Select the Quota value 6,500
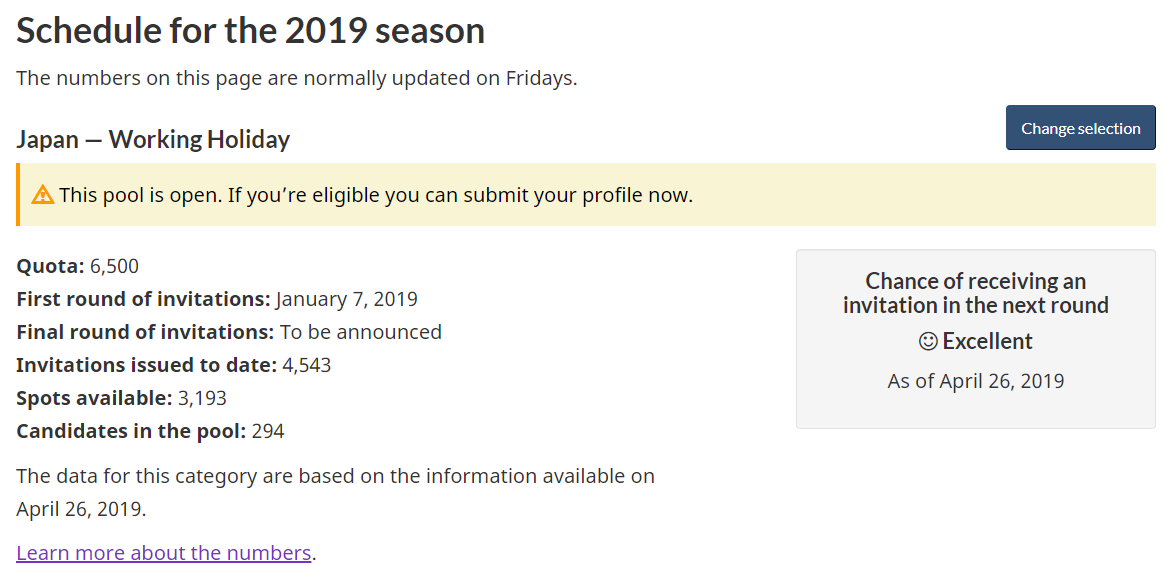The height and width of the screenshot is (583, 1175). coord(114,266)
